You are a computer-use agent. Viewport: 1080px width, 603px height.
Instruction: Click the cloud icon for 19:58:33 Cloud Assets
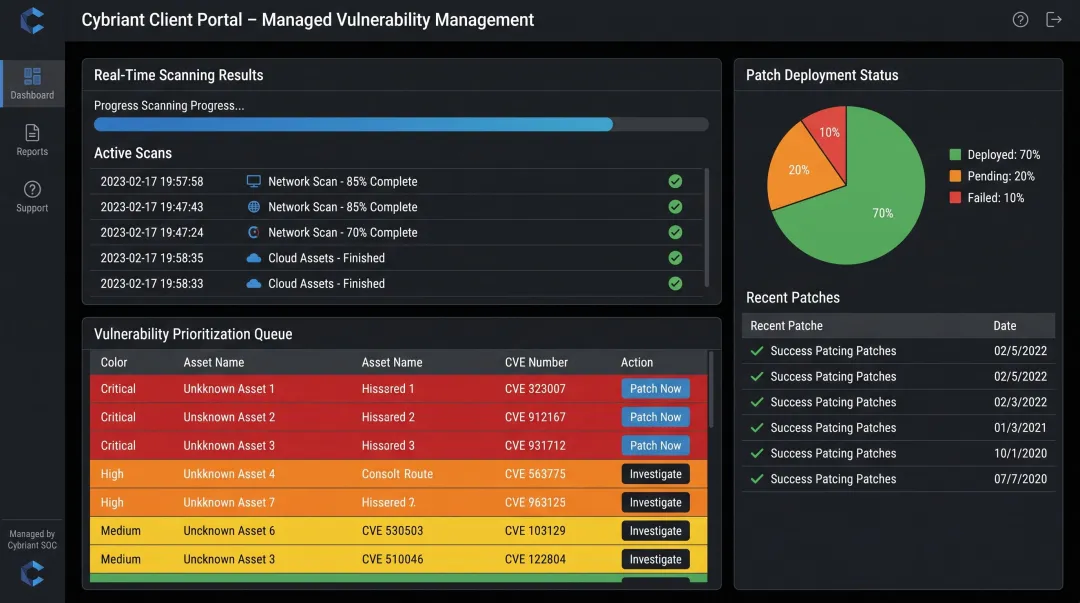(253, 283)
